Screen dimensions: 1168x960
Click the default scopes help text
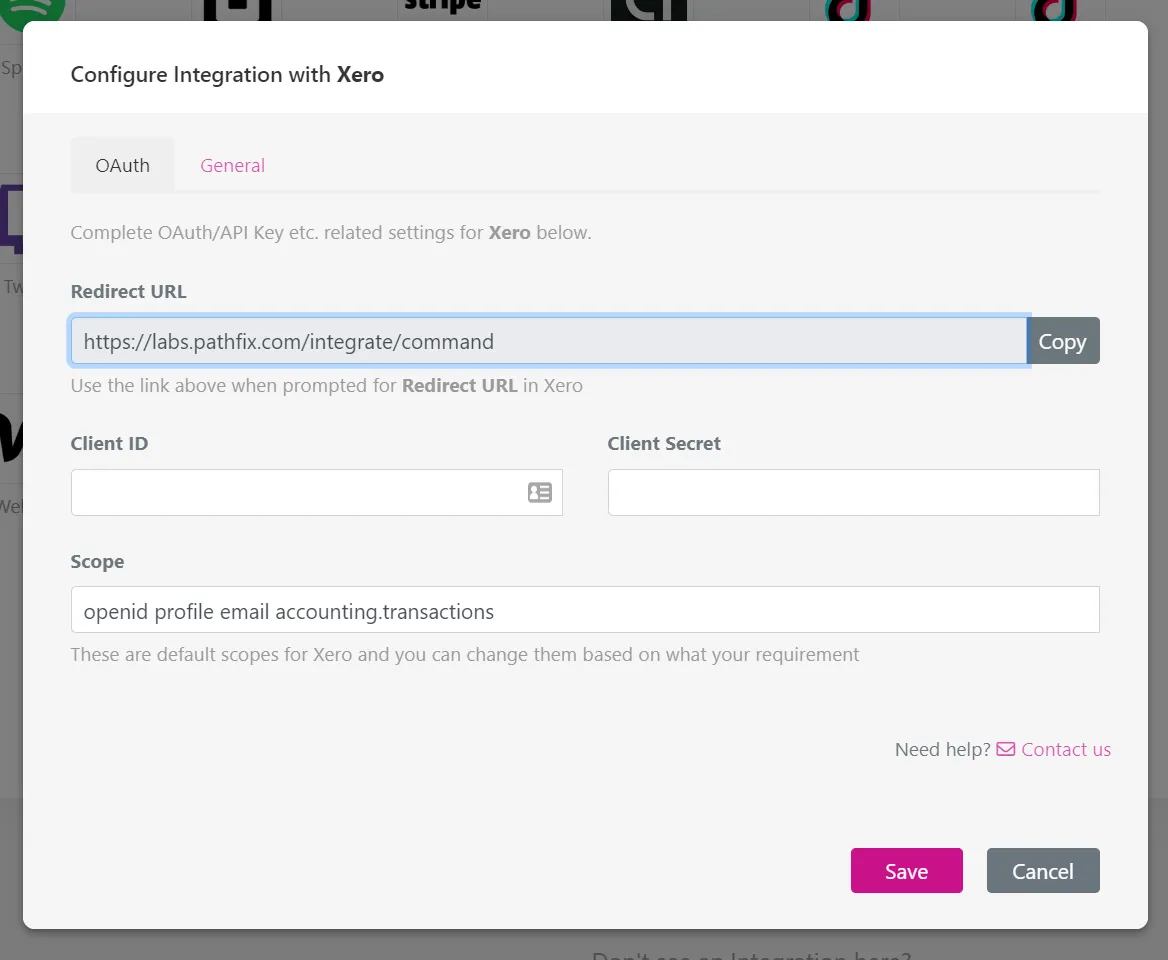(465, 655)
